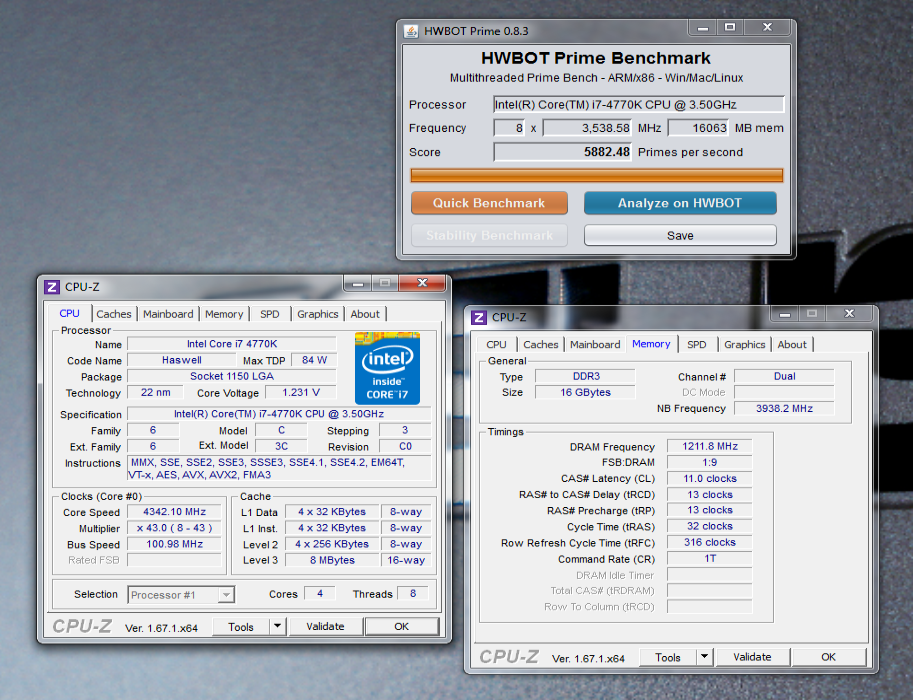913x700 pixels.
Task: Open SPD tab in left CPU-Z window
Action: tap(270, 314)
